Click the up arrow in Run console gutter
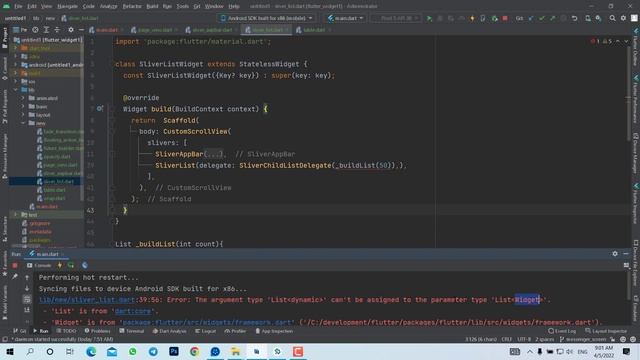The height and width of the screenshot is (360, 640). 27,278
